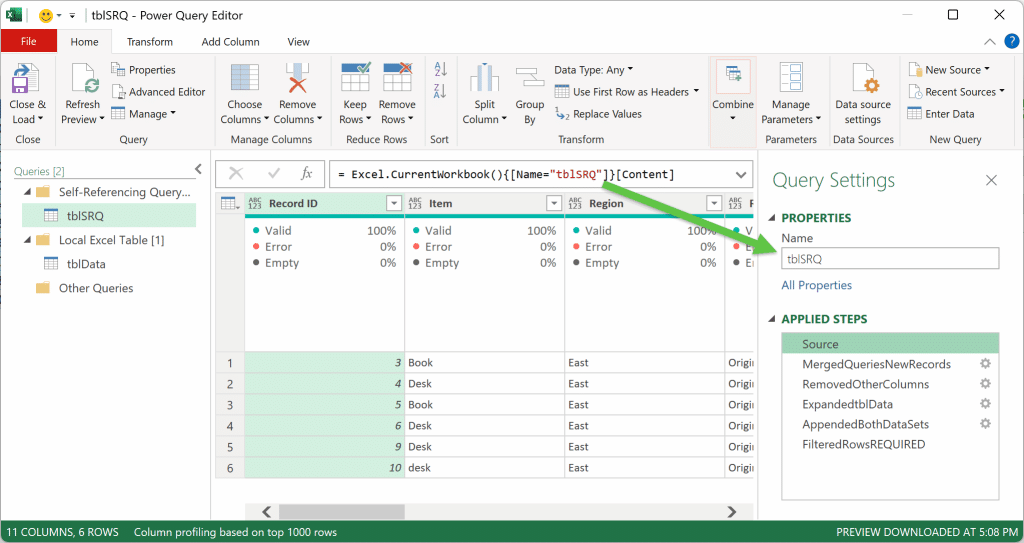Click gear icon next to RemovedOtherColumns

pos(985,384)
